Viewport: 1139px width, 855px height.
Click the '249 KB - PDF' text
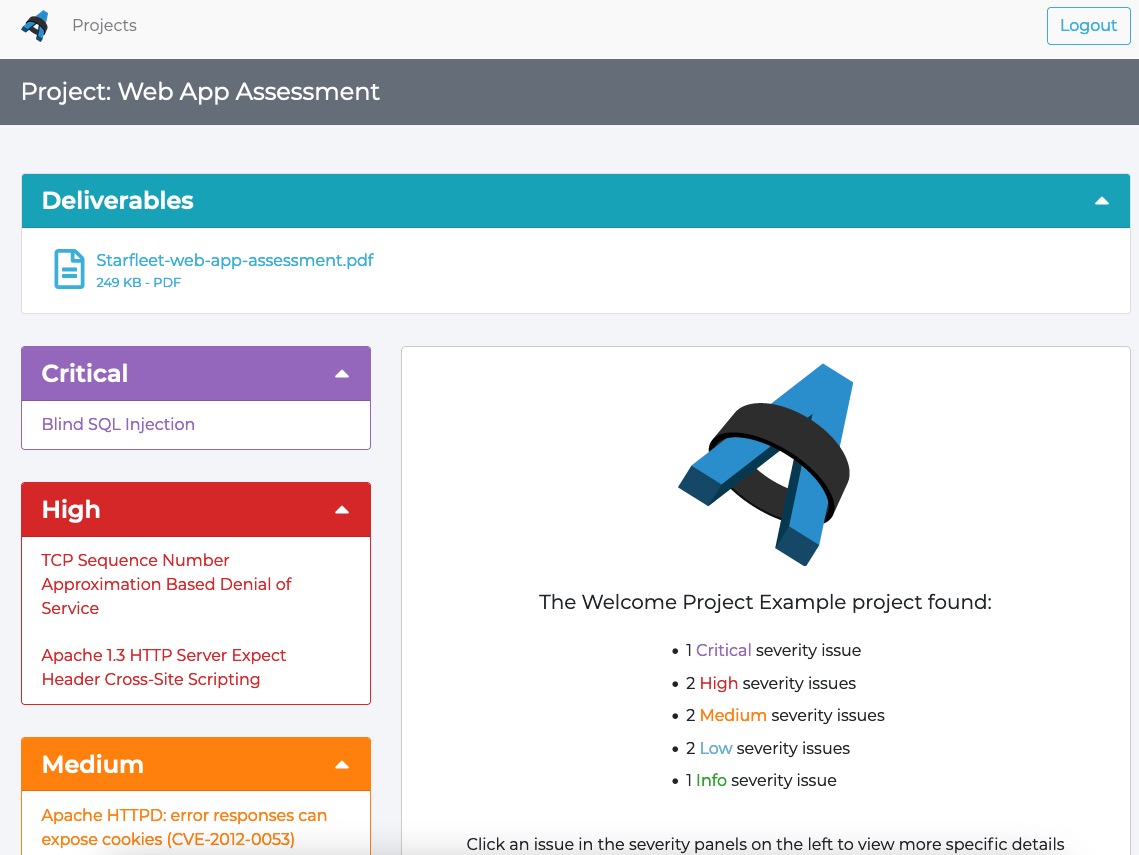[138, 283]
